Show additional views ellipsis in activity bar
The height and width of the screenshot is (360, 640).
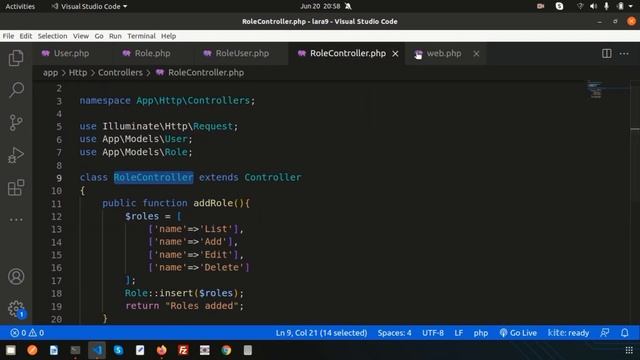(x=16, y=220)
